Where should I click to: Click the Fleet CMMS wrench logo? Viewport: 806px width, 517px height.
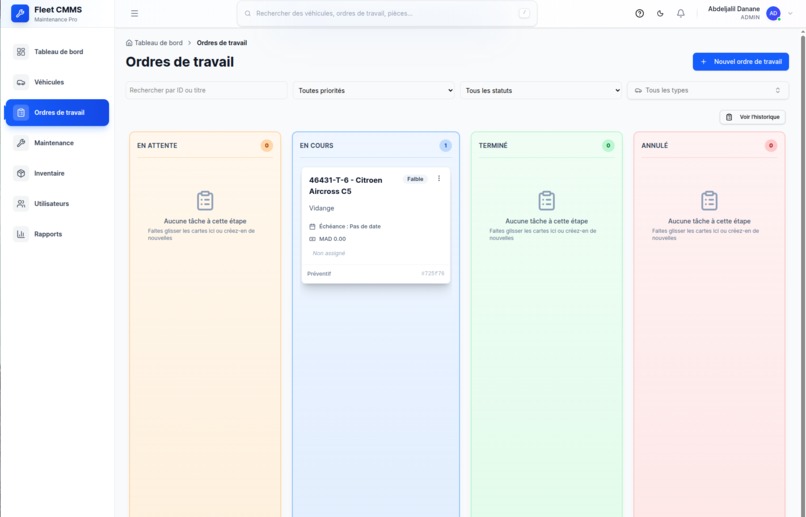pos(20,13)
